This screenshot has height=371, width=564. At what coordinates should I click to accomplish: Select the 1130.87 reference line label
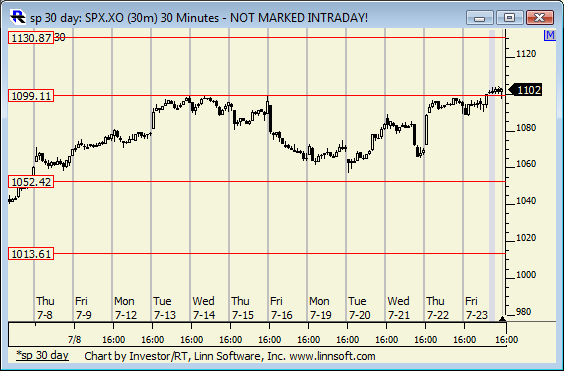pyautogui.click(x=31, y=38)
